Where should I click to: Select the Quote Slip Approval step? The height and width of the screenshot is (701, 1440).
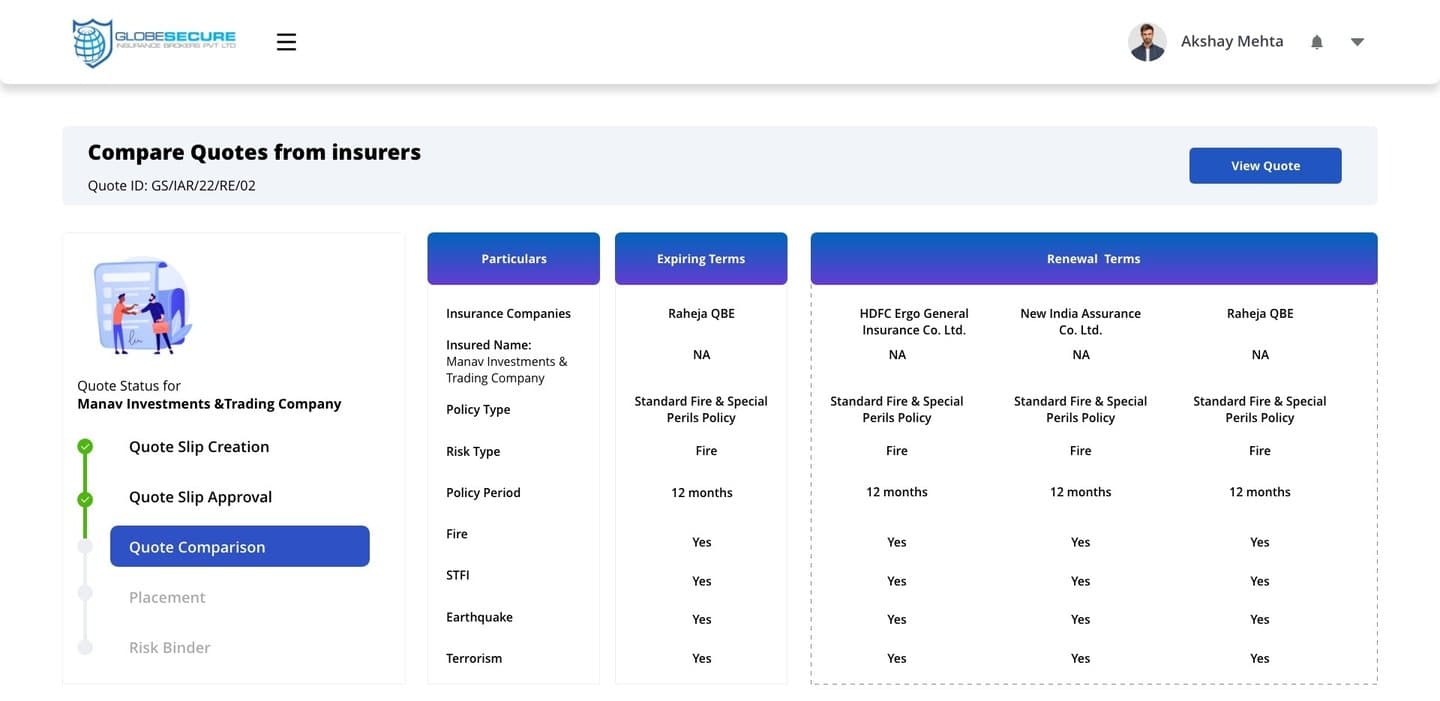(200, 497)
